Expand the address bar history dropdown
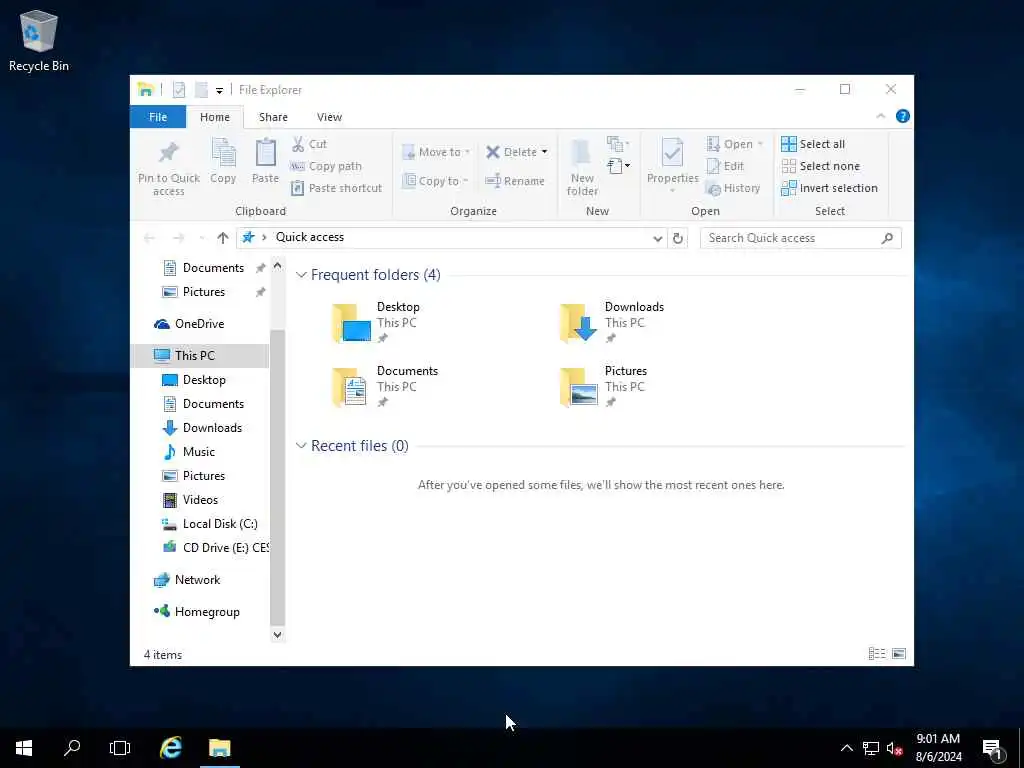This screenshot has width=1024, height=768. (658, 238)
